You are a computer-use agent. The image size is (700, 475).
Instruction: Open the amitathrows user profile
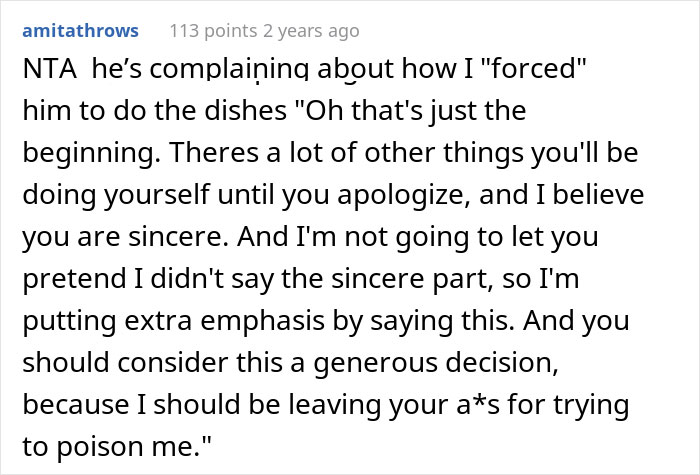click(x=80, y=31)
